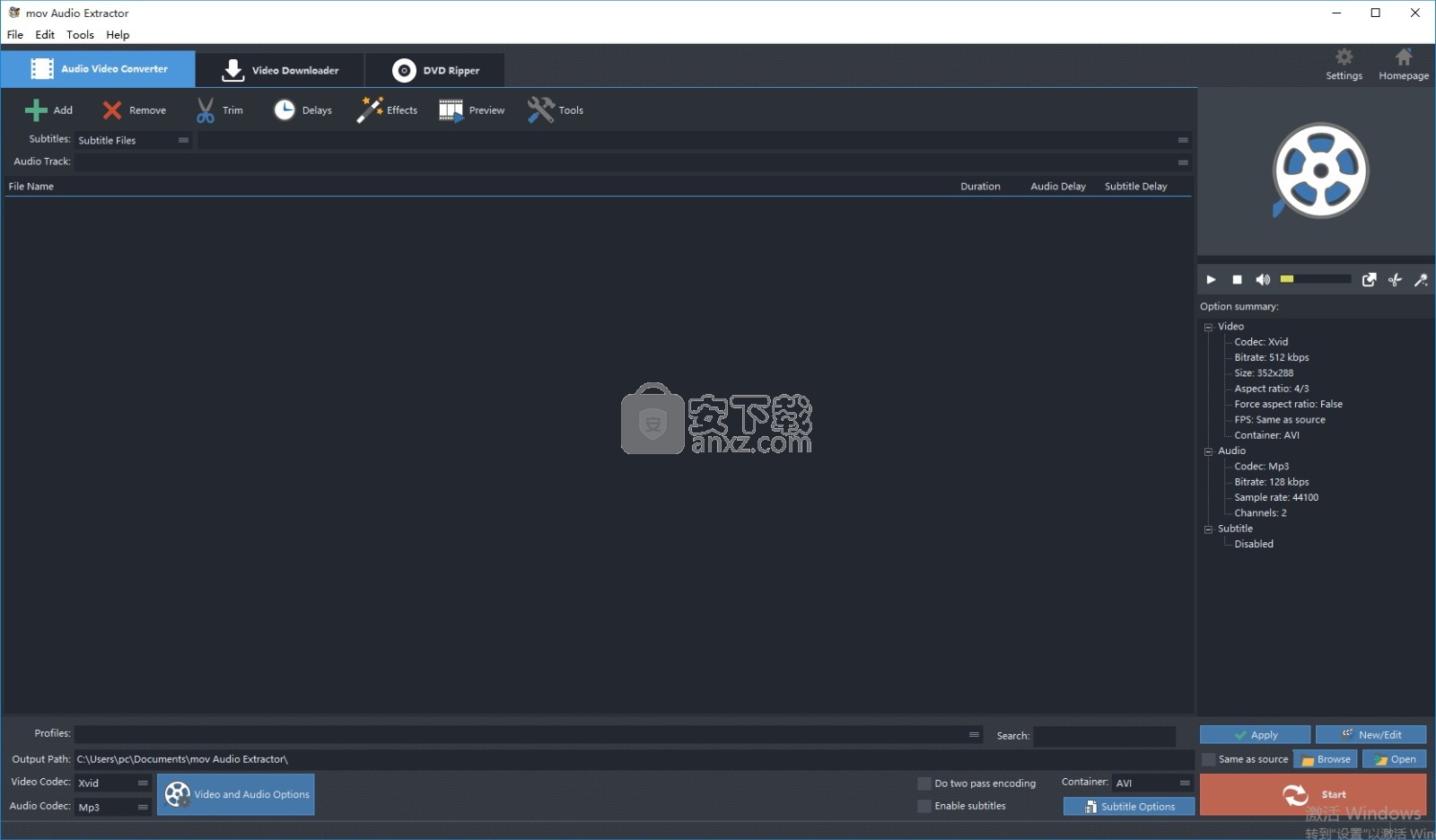Click the Subtitle Delay column header

pyautogui.click(x=1135, y=187)
